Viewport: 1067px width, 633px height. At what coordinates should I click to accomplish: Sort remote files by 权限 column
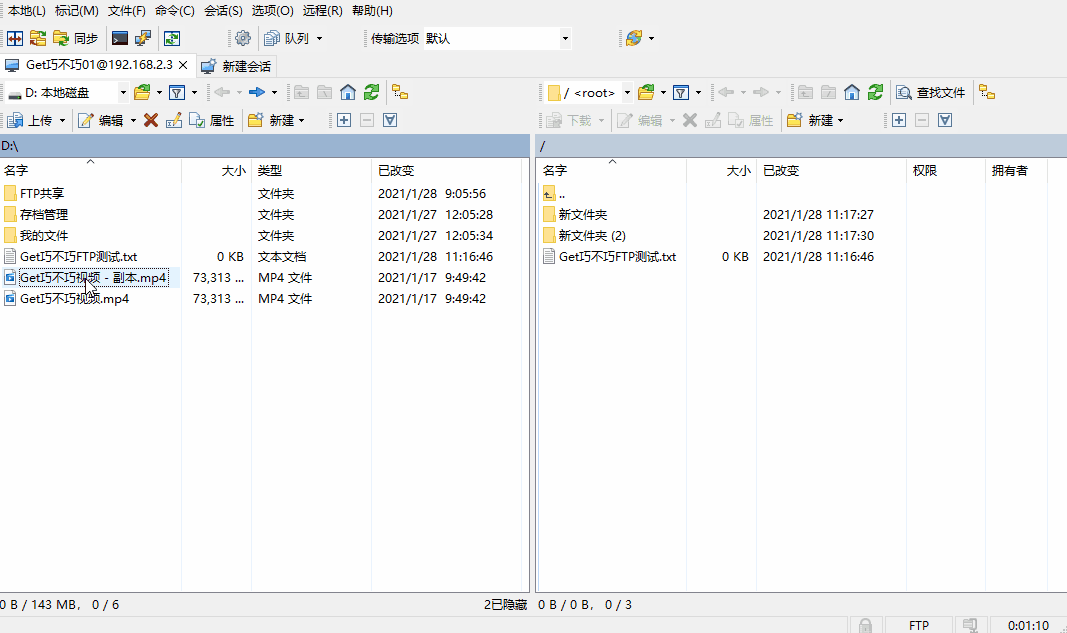[946, 170]
